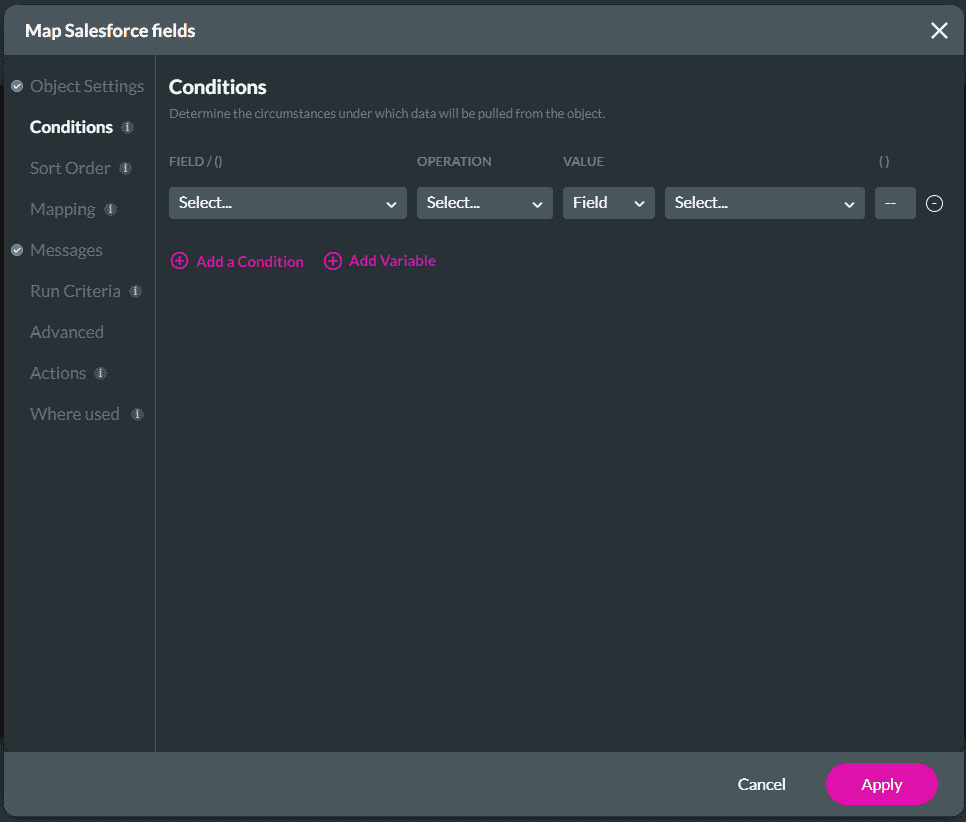This screenshot has height=822, width=966.
Task: Switch to the Advanced section
Action: click(x=66, y=332)
